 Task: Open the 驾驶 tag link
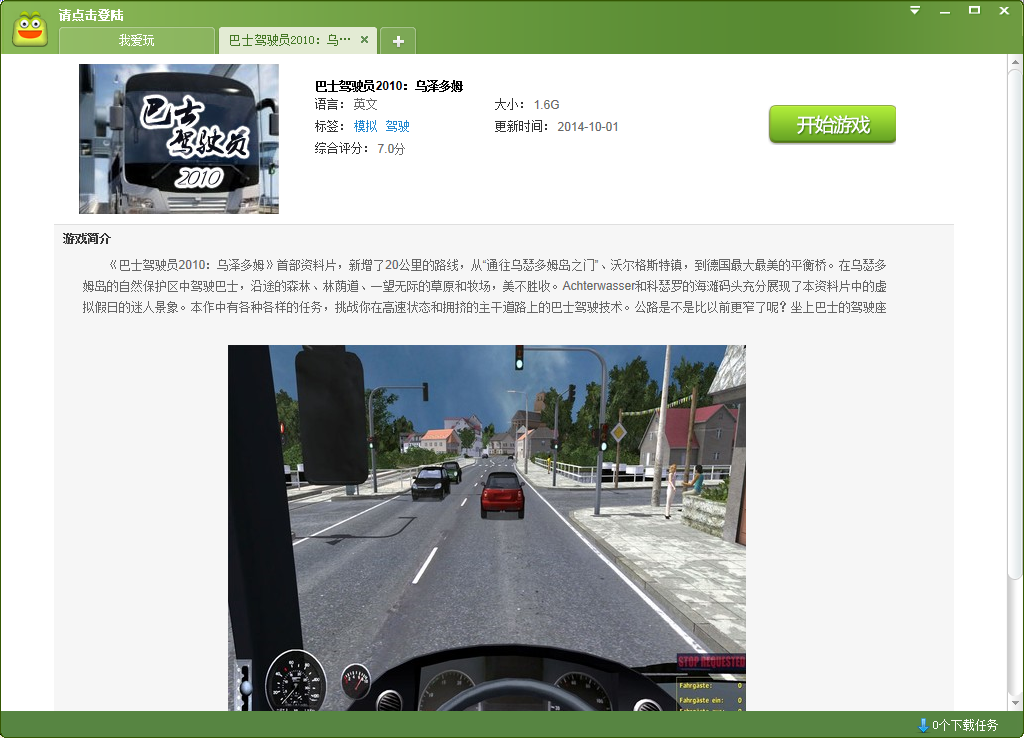tap(397, 127)
